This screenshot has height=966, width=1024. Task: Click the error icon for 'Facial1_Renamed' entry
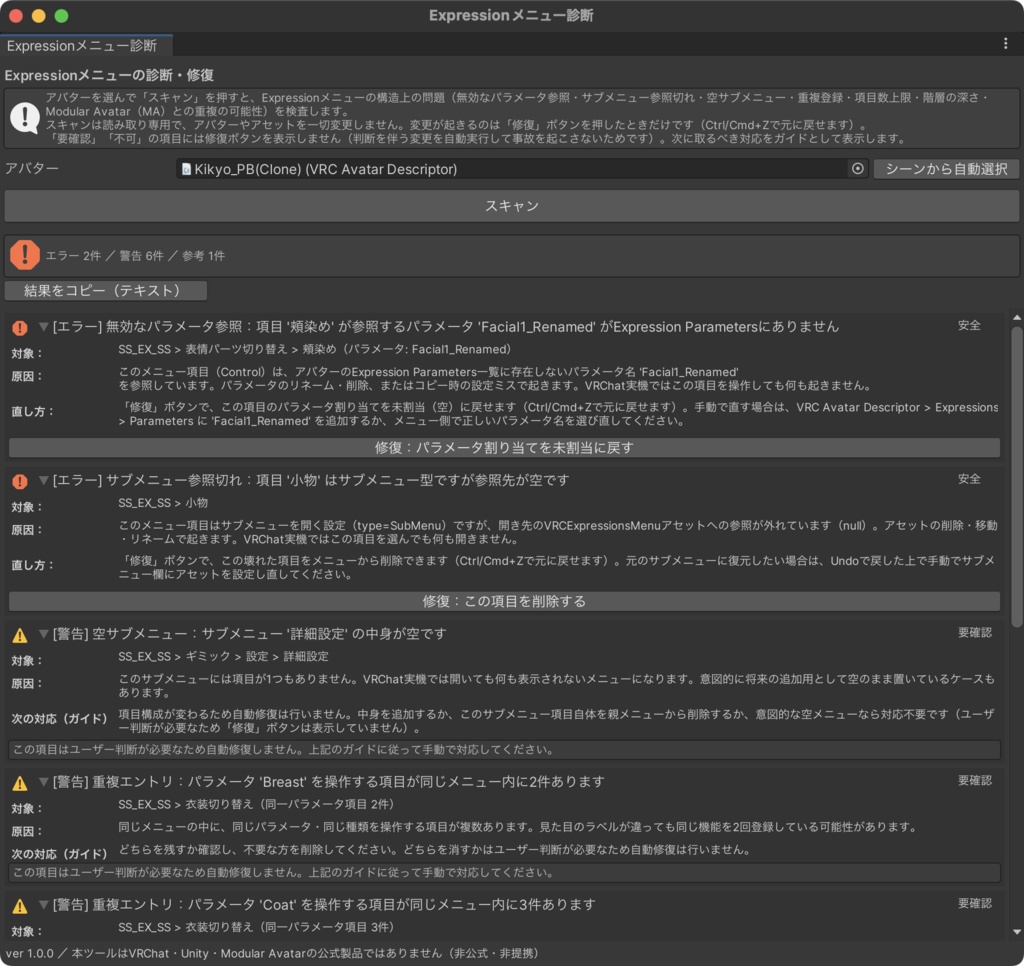click(20, 327)
